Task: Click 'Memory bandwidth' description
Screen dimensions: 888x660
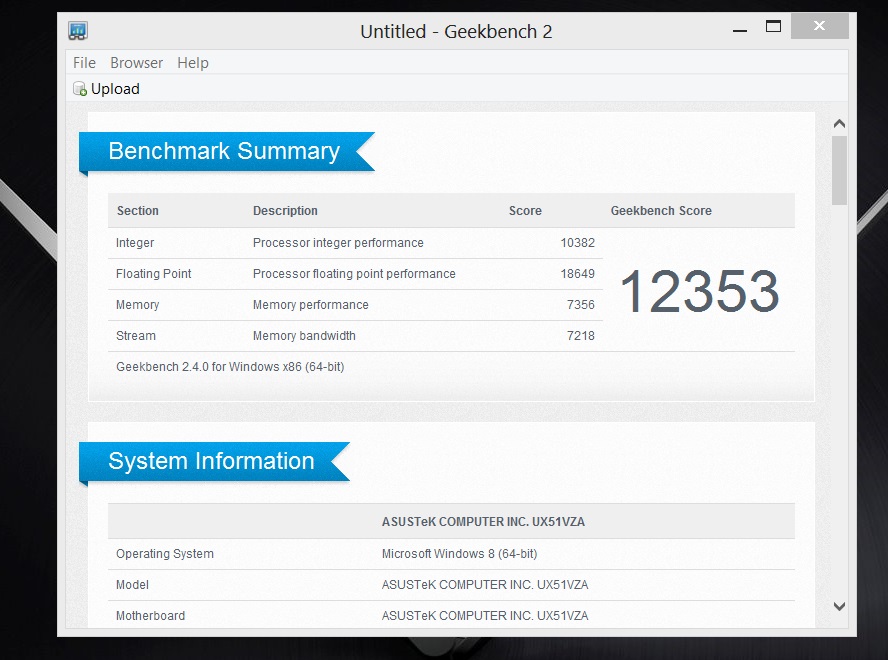Action: click(304, 336)
